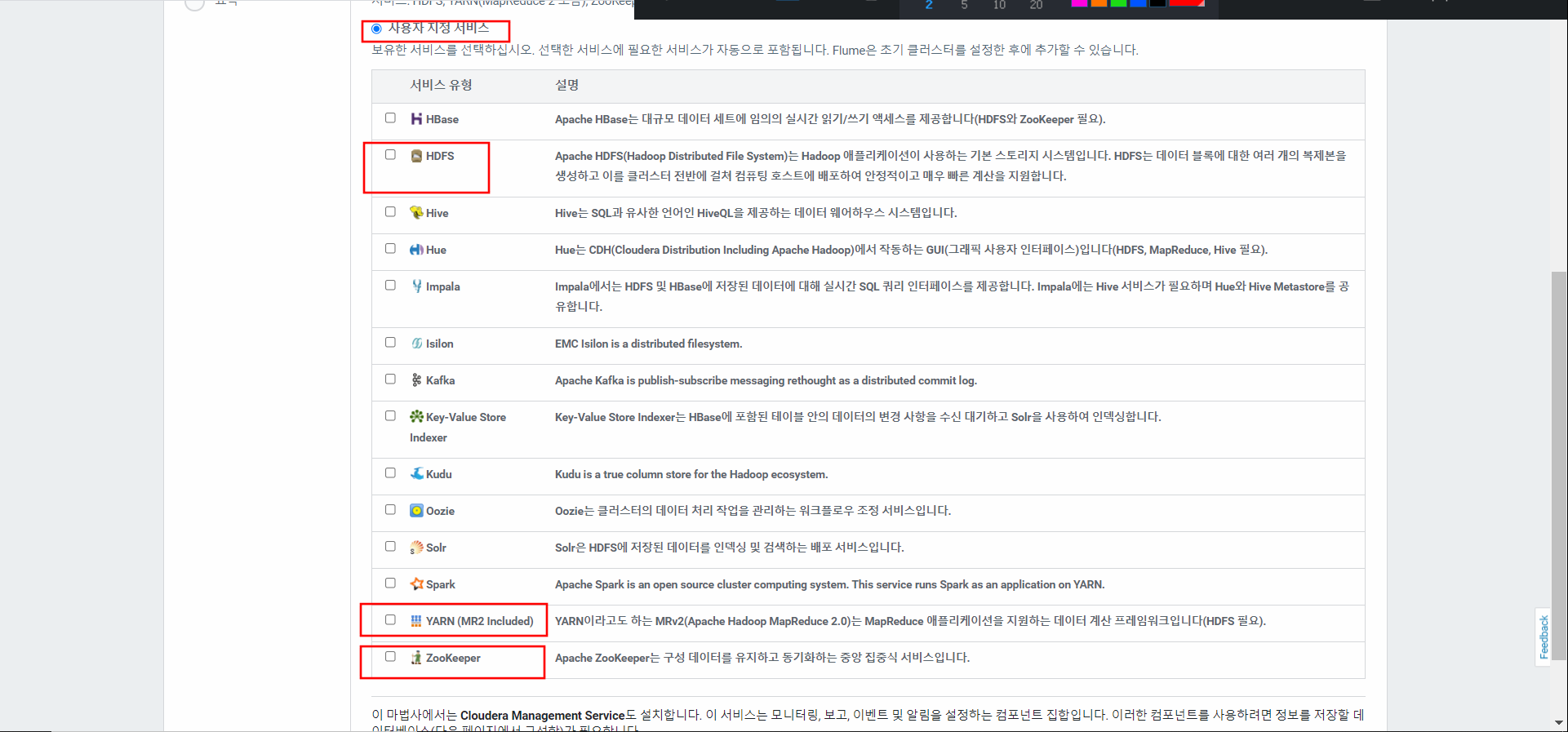The height and width of the screenshot is (732, 1568).
Task: Click 'EMC Isilon is a distributed filesystem' text
Action: (648, 344)
